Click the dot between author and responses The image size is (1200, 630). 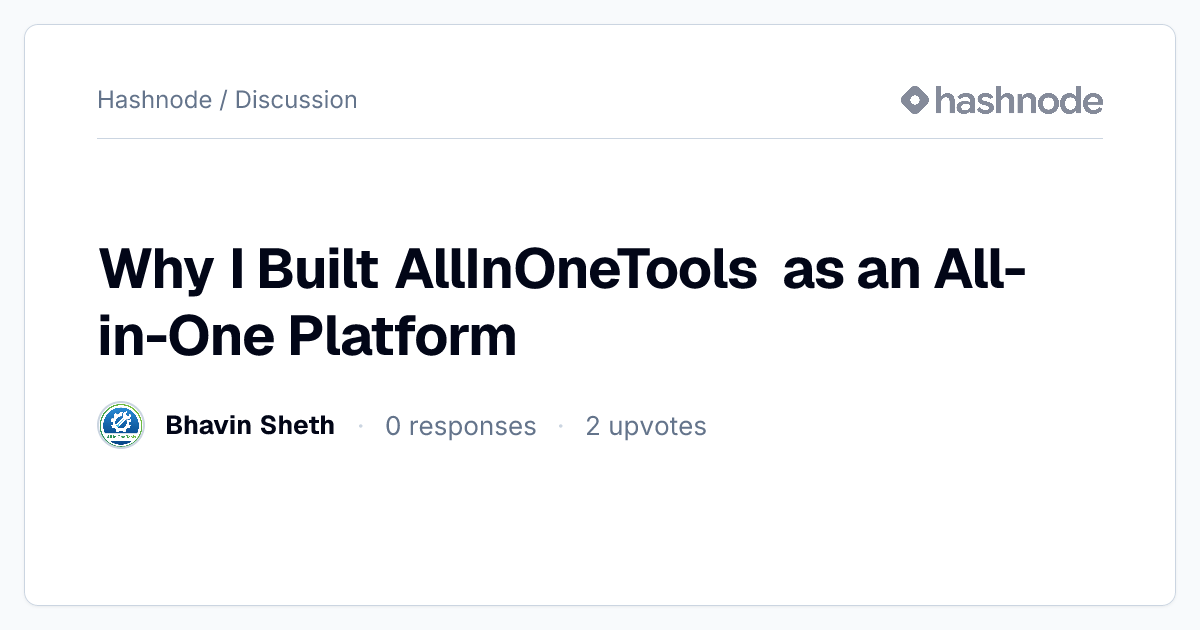[360, 427]
